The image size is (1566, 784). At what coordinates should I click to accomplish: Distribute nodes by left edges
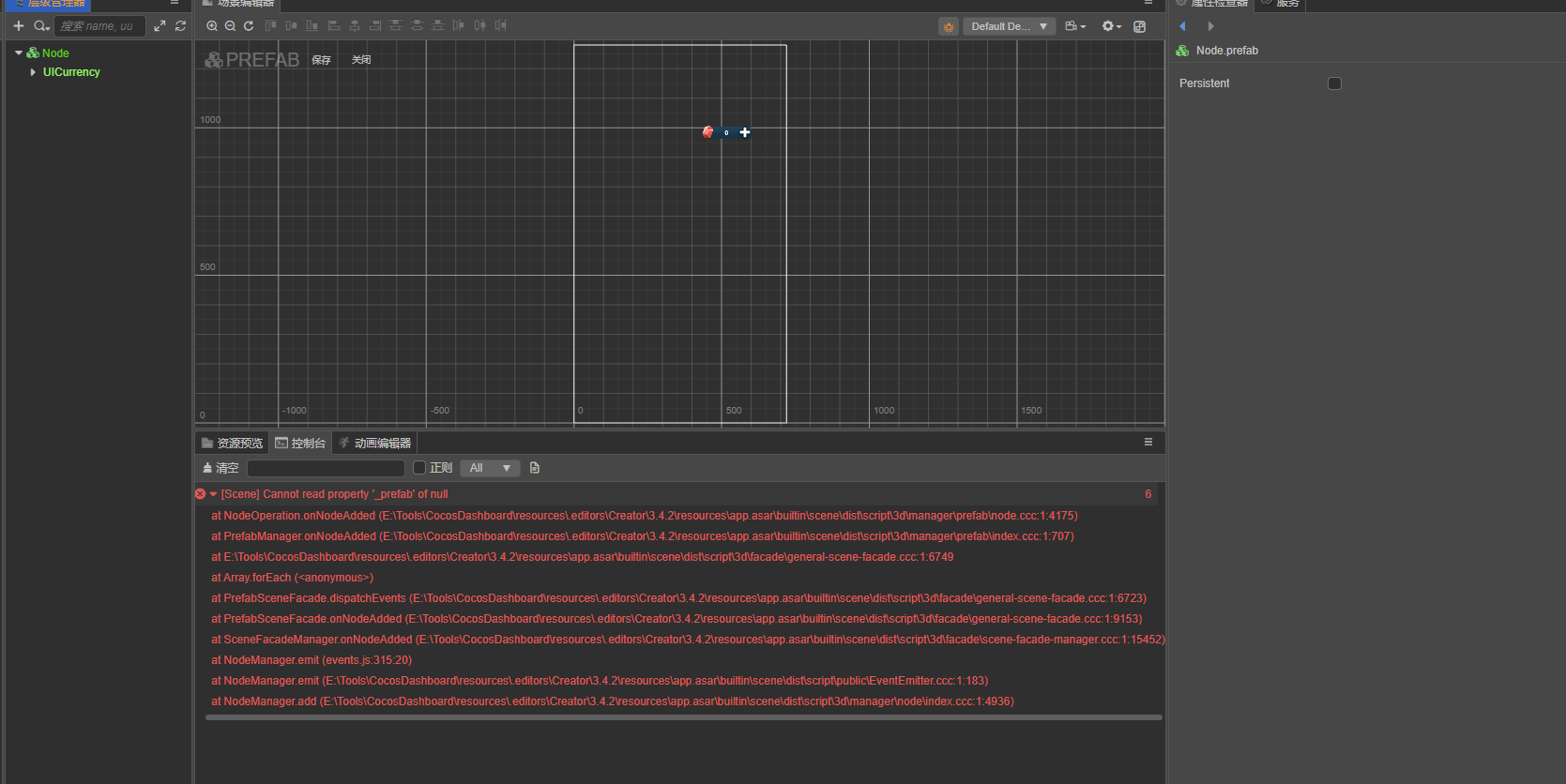tap(458, 25)
